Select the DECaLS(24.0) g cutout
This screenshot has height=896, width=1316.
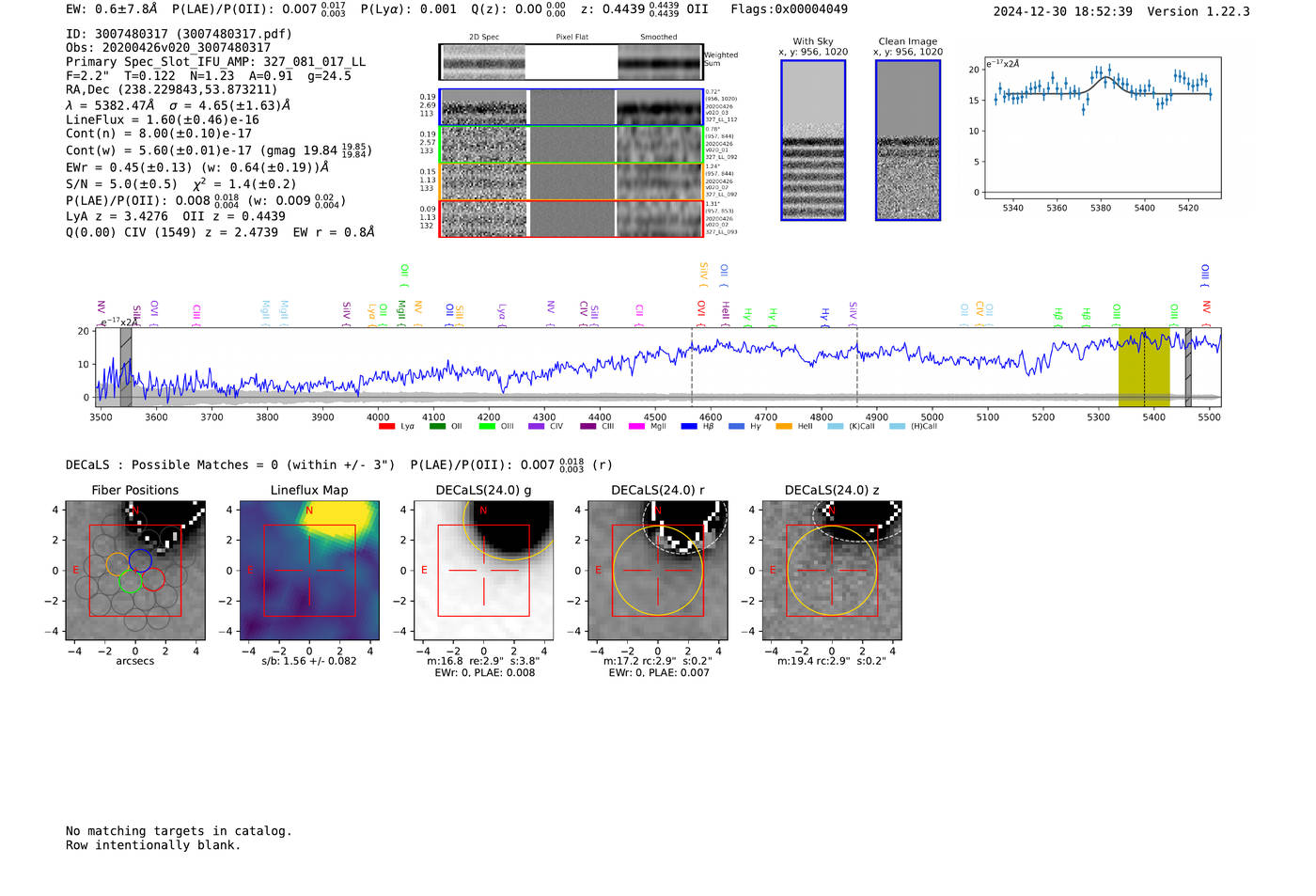(x=484, y=571)
